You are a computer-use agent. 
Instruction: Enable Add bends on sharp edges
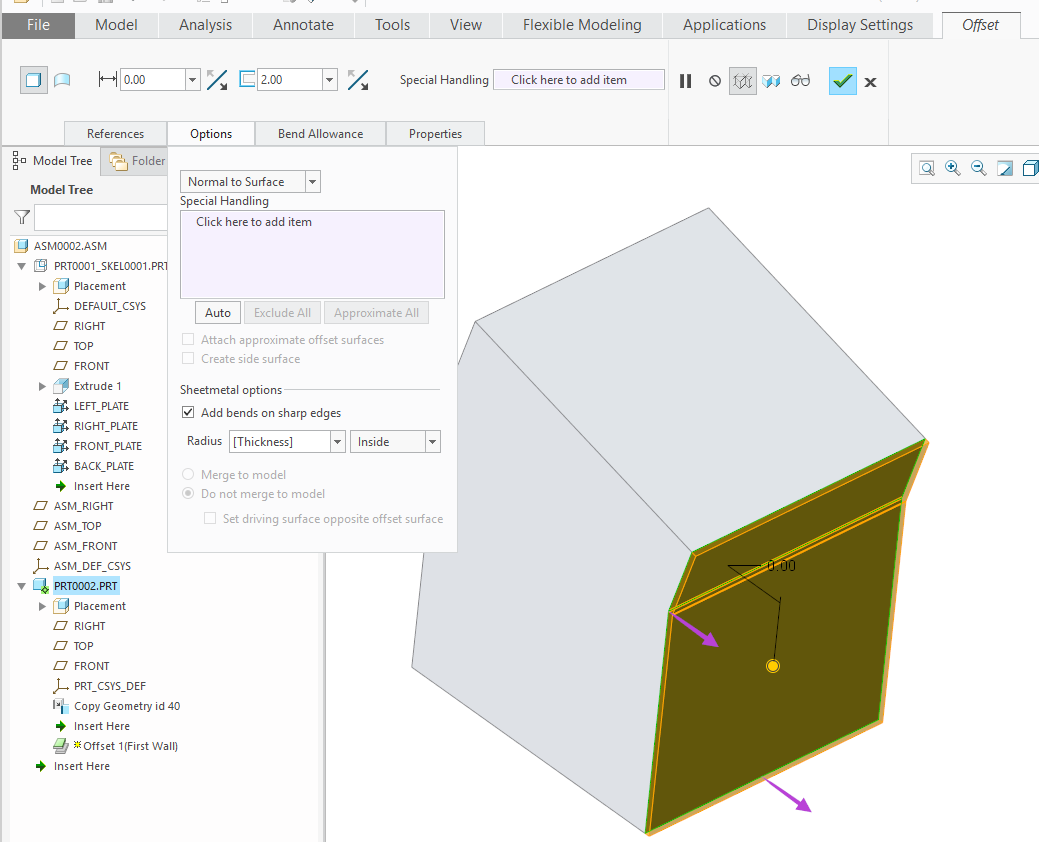[x=188, y=412]
